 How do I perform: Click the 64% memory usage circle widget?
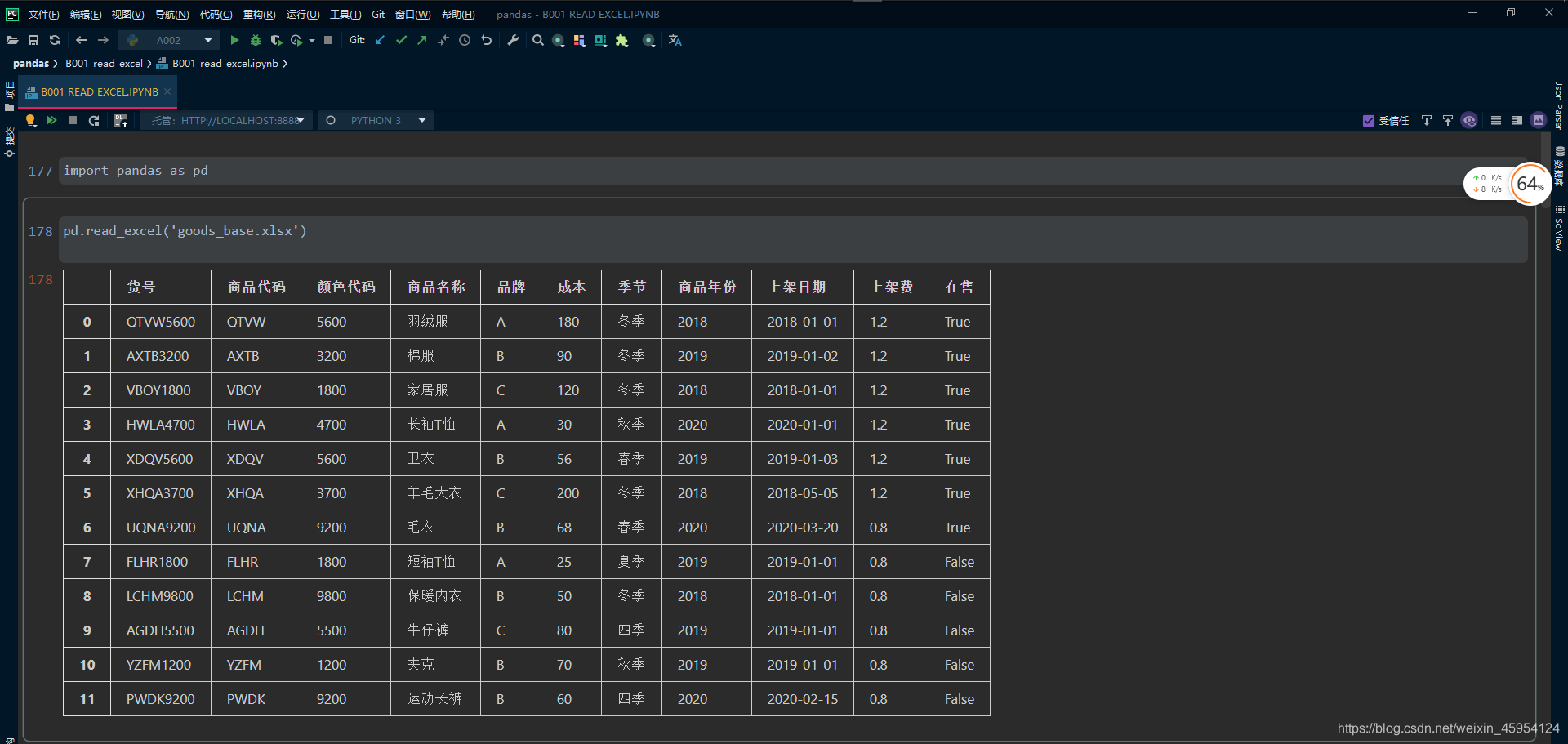1530,185
